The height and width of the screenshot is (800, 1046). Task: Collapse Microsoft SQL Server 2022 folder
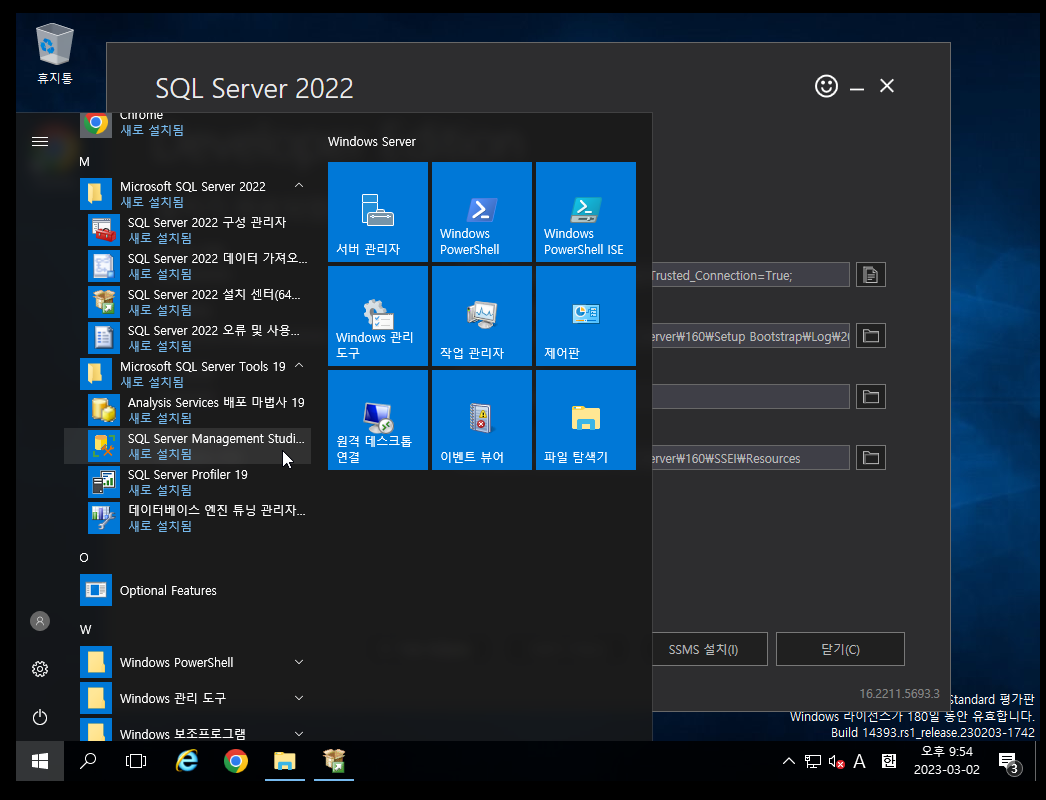click(x=300, y=185)
